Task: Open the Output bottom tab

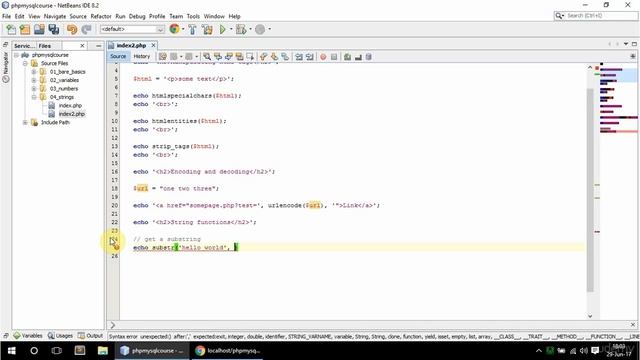Action: pos(91,336)
